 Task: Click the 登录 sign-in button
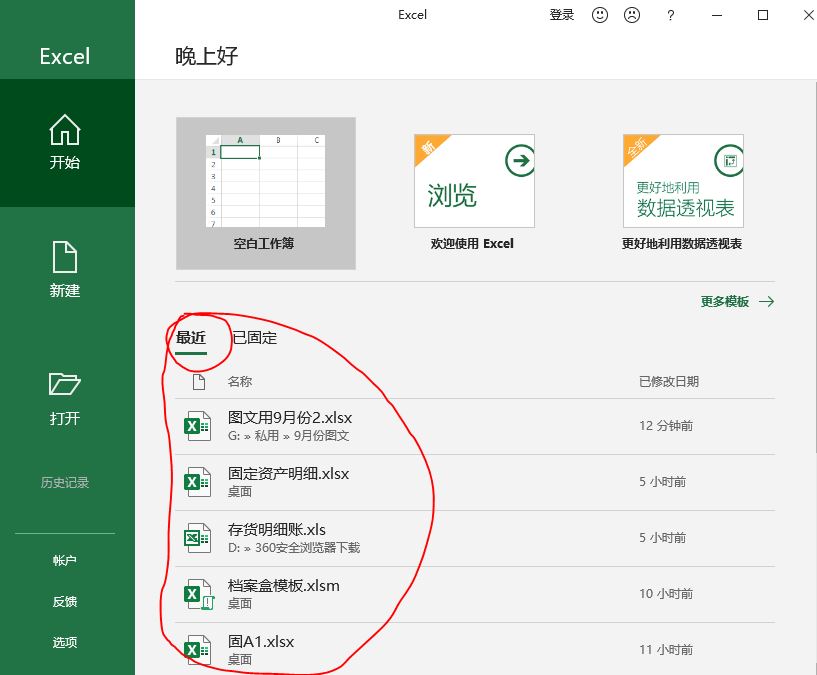point(562,15)
